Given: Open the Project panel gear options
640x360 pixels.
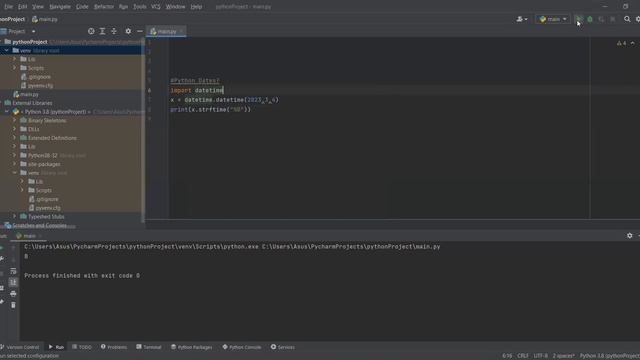Looking at the screenshot, I should click(x=128, y=31).
